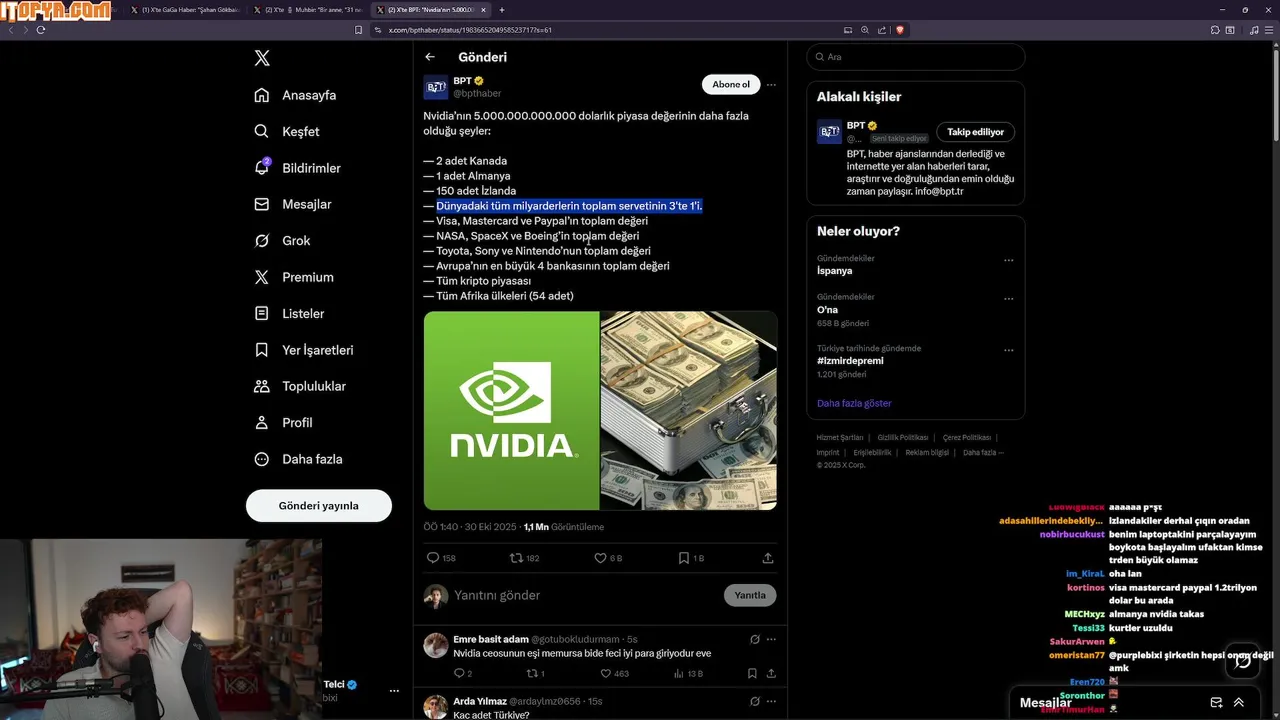Viewport: 1280px width, 720px height.
Task: Click Daha fazla göster link
Action: coord(854,403)
